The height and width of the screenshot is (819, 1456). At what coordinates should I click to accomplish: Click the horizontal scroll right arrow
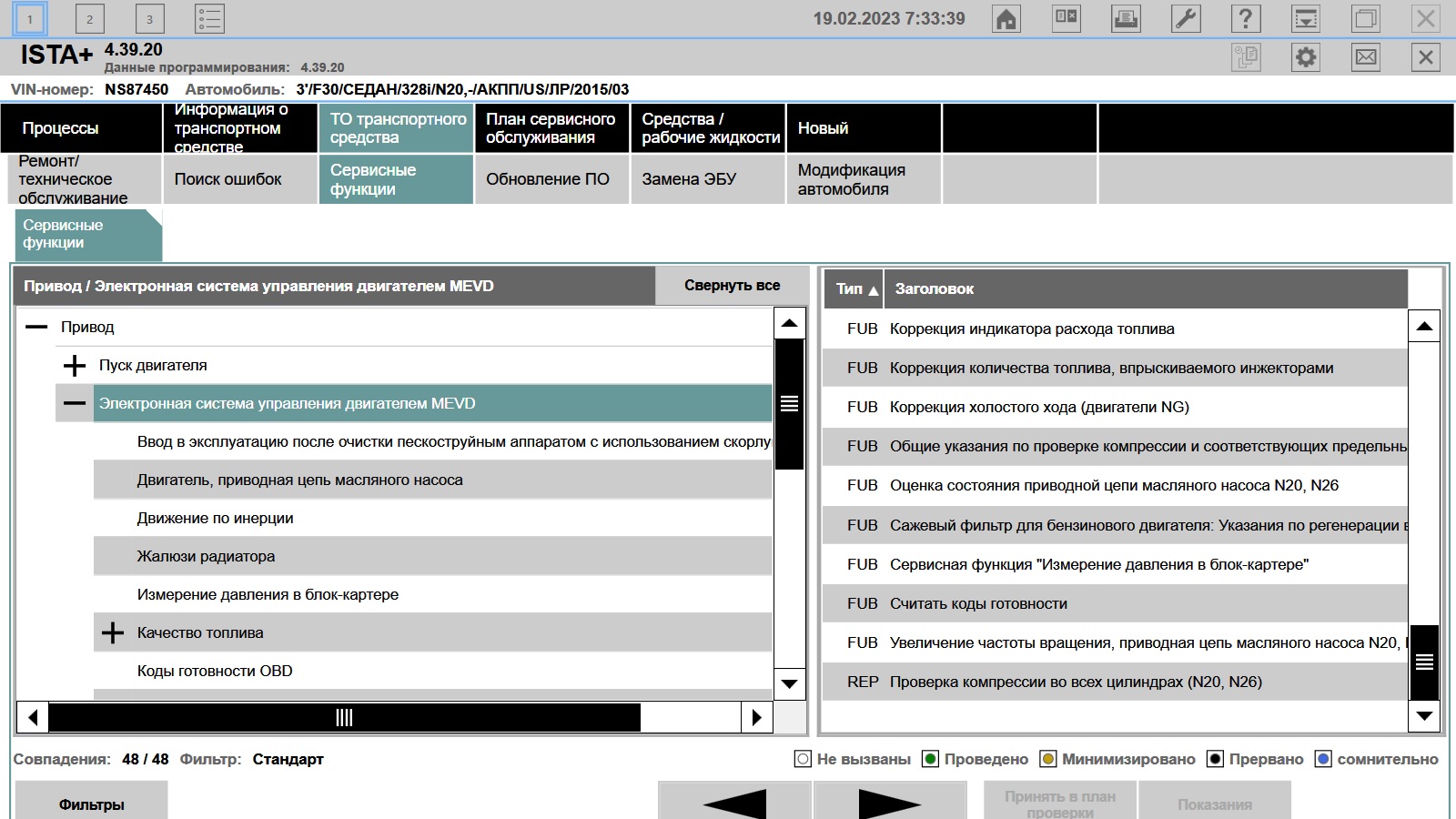(756, 717)
